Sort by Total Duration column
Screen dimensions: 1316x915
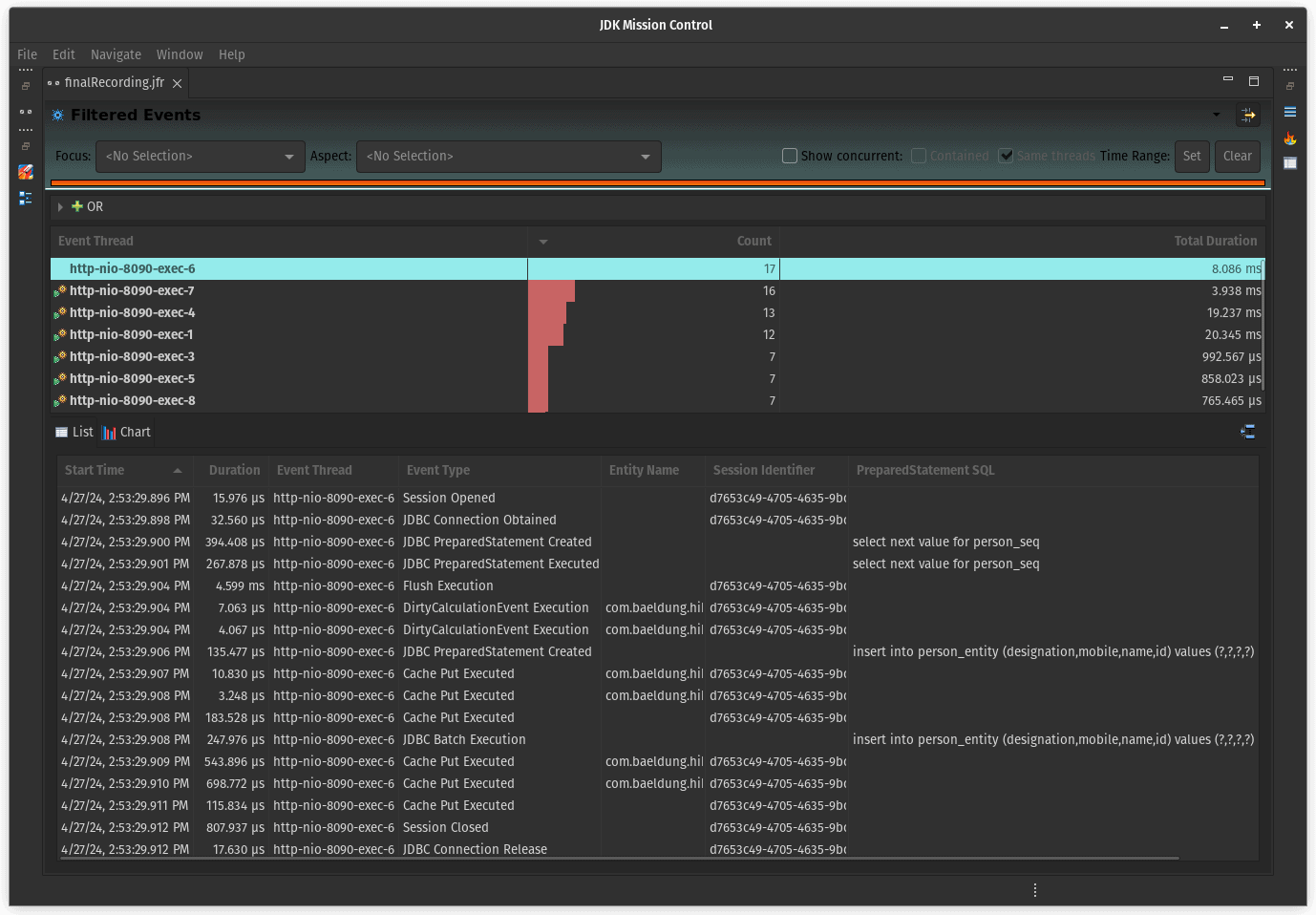pos(1022,241)
